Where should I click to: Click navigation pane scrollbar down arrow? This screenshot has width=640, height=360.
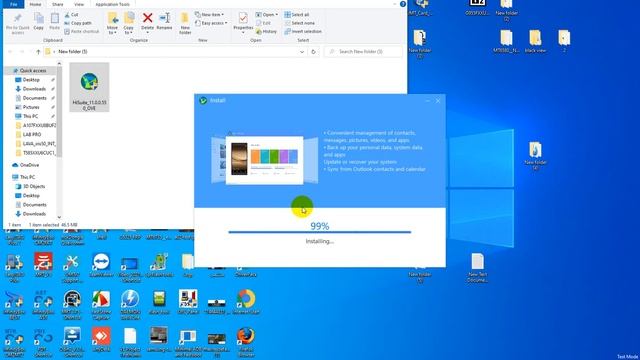click(x=59, y=217)
